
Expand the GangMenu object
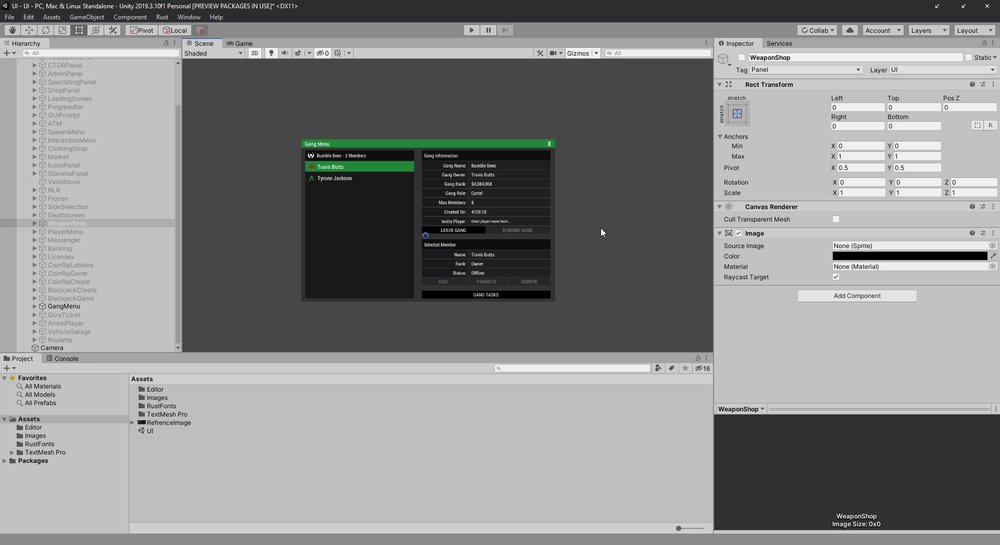pos(34,306)
